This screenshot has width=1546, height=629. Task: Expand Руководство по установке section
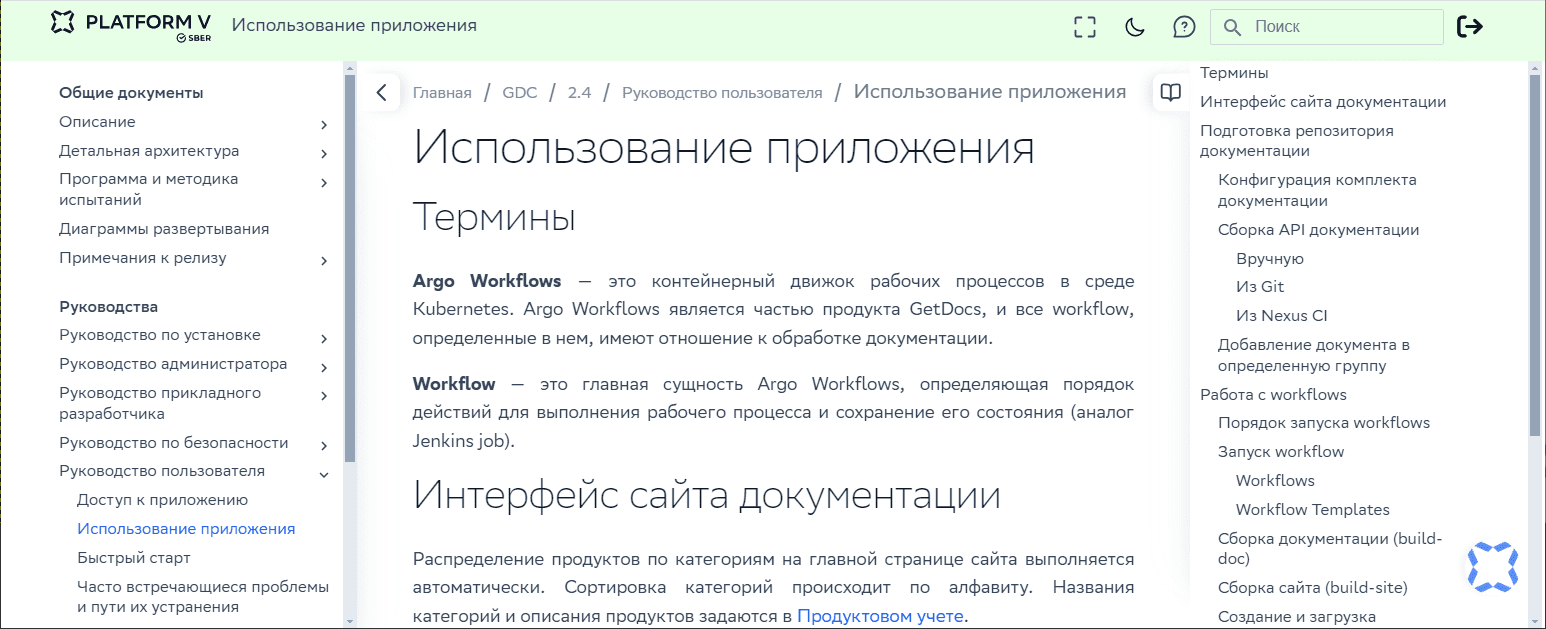[x=323, y=338]
